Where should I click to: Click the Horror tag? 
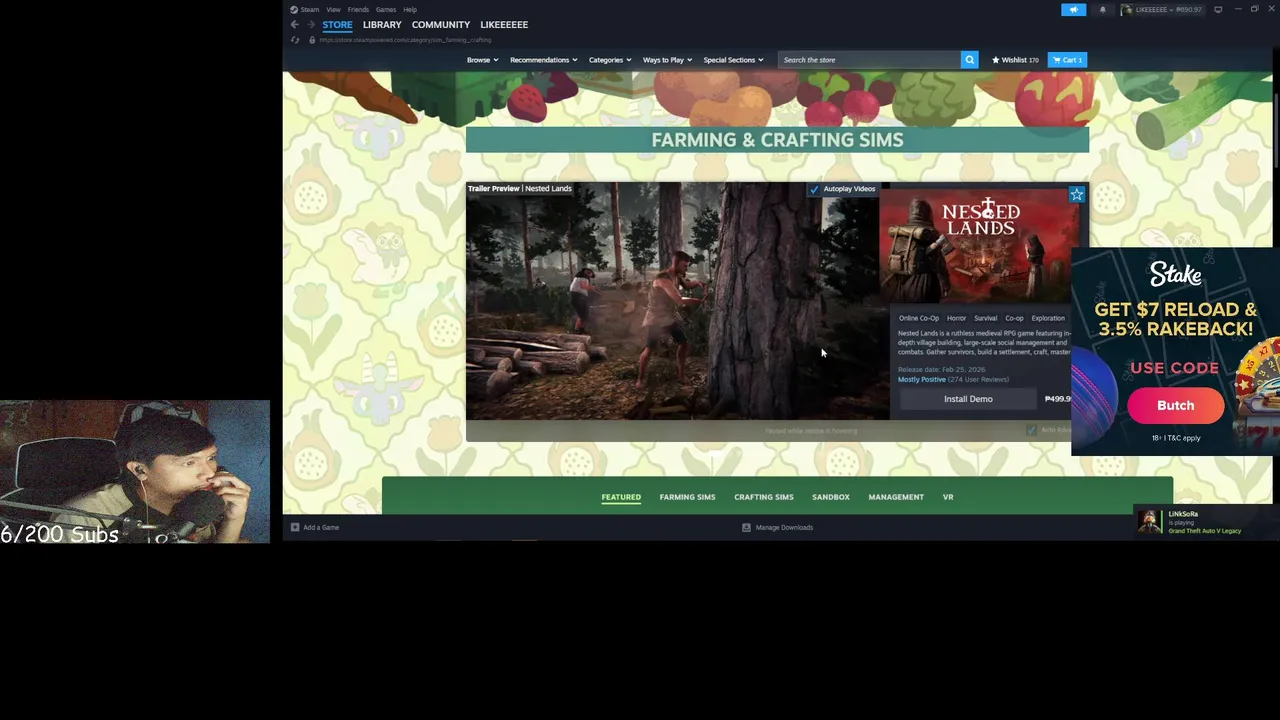tap(956, 318)
